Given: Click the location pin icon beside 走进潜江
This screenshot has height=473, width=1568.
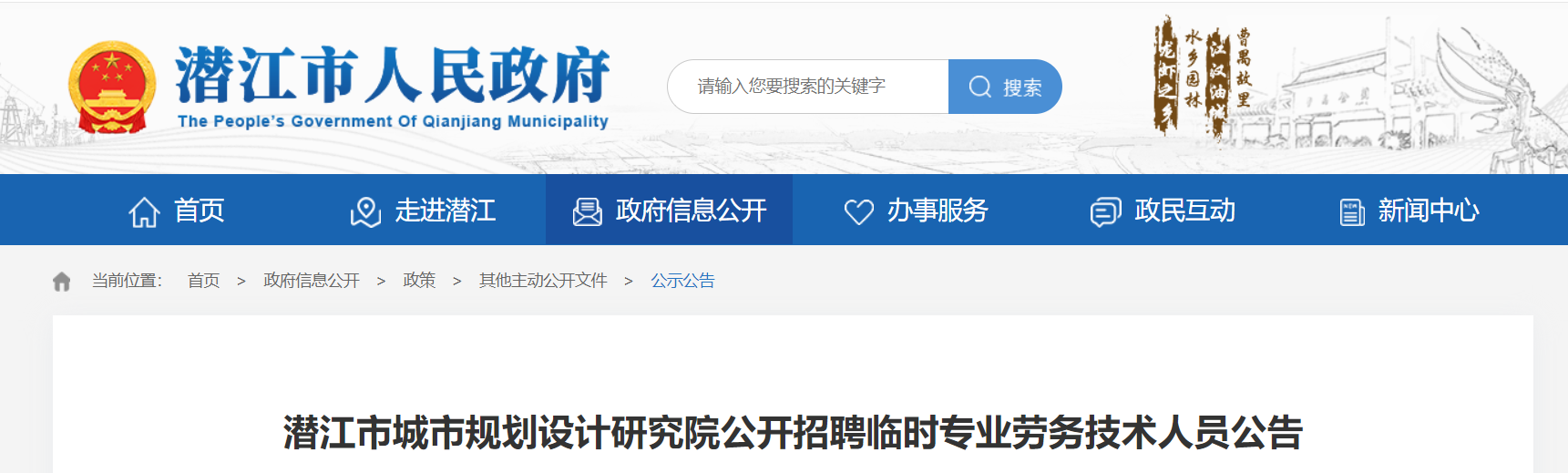Looking at the screenshot, I should 365,211.
